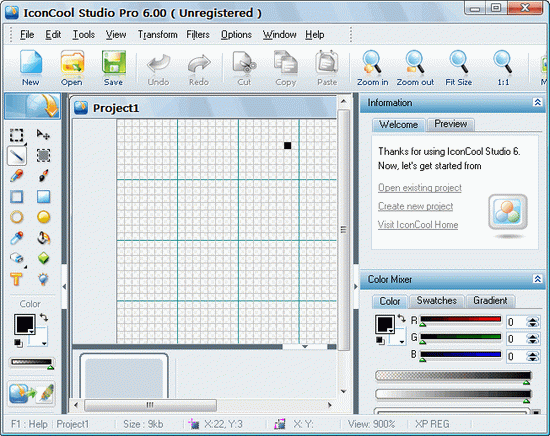Image resolution: width=550 pixels, height=436 pixels.
Task: Select the eyedropper color picker tool
Action: point(16,238)
